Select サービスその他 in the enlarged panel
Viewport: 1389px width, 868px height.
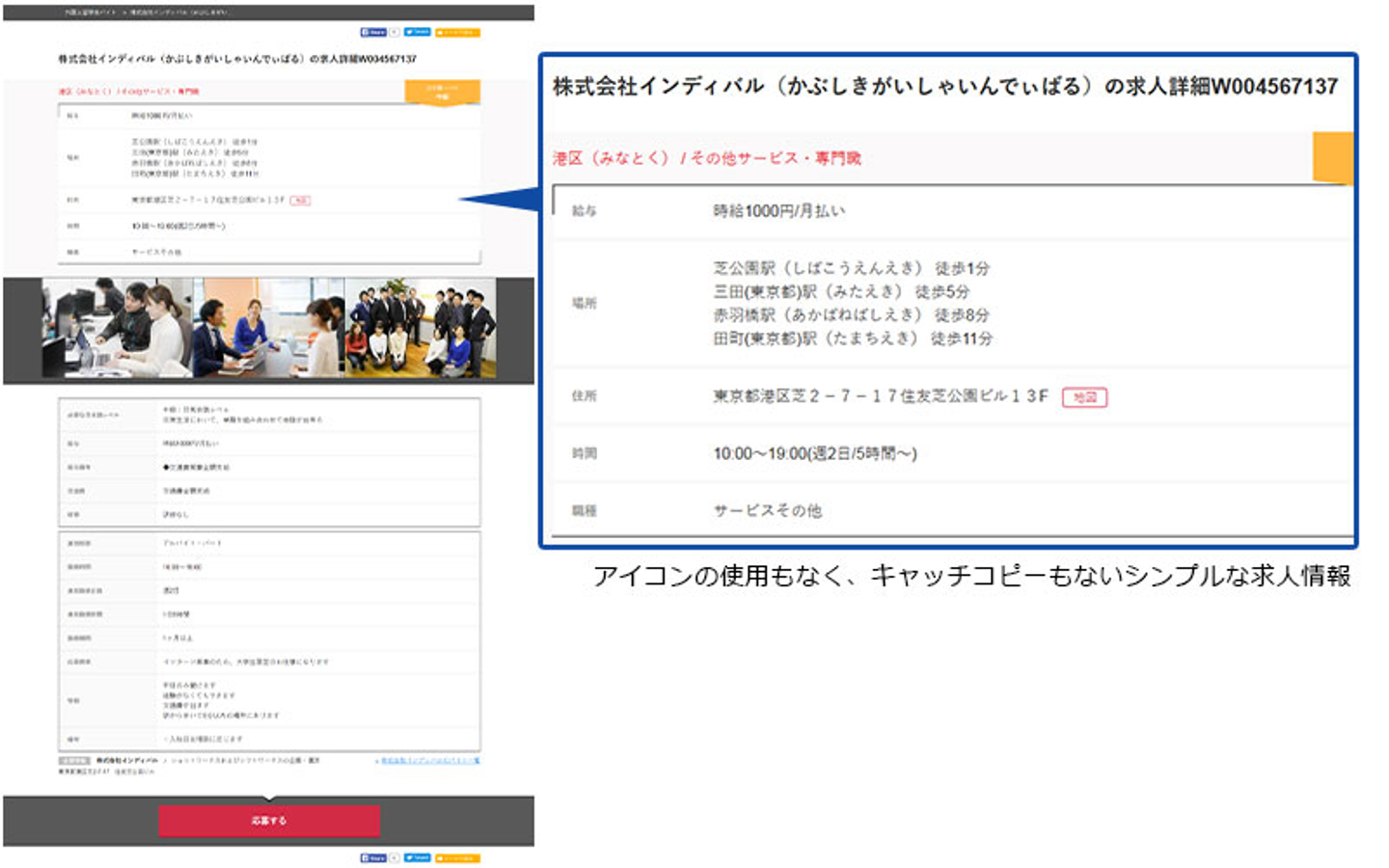[768, 510]
